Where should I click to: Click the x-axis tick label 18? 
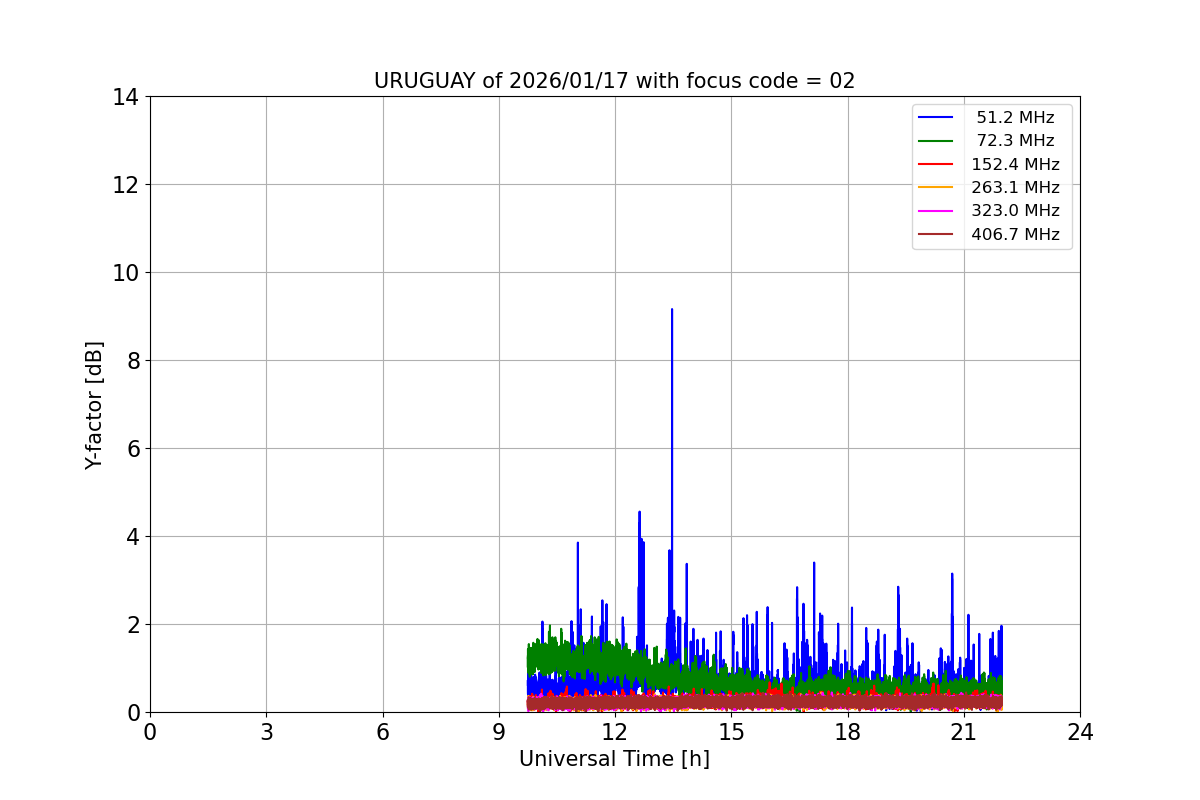(x=848, y=732)
